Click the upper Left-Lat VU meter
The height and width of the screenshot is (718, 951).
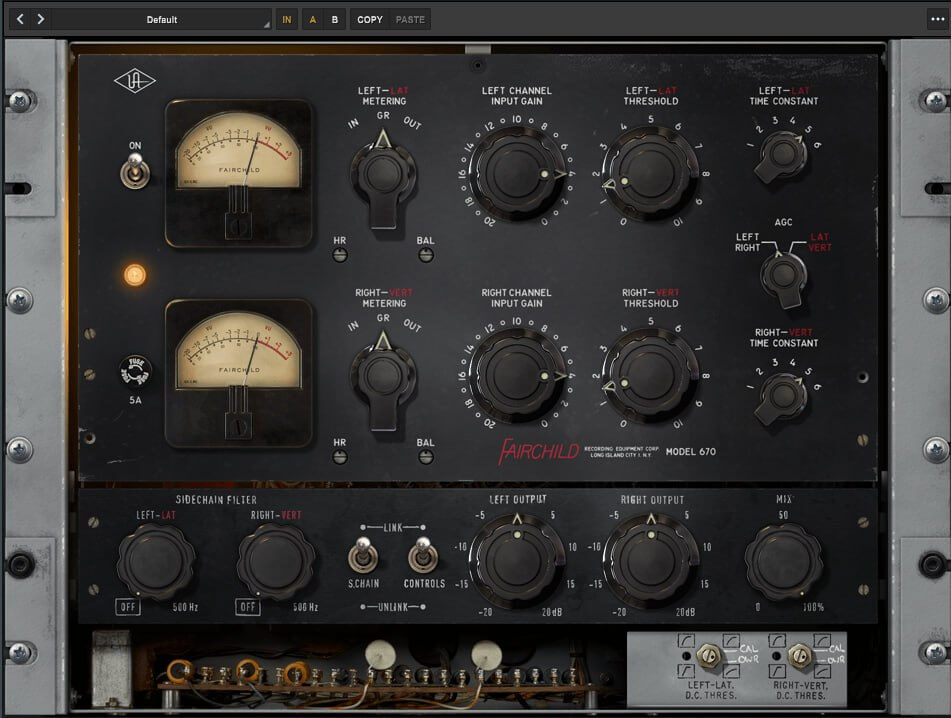click(239, 173)
